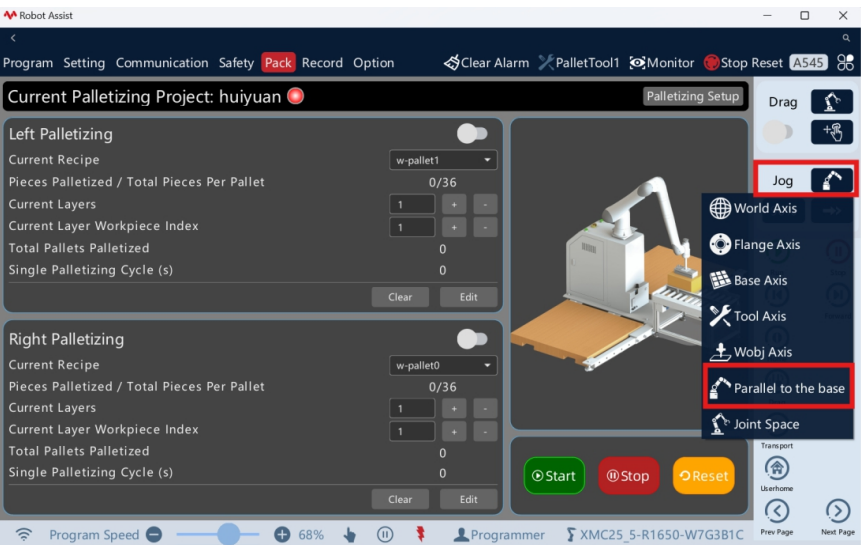Open the Program menu

pos(28,63)
